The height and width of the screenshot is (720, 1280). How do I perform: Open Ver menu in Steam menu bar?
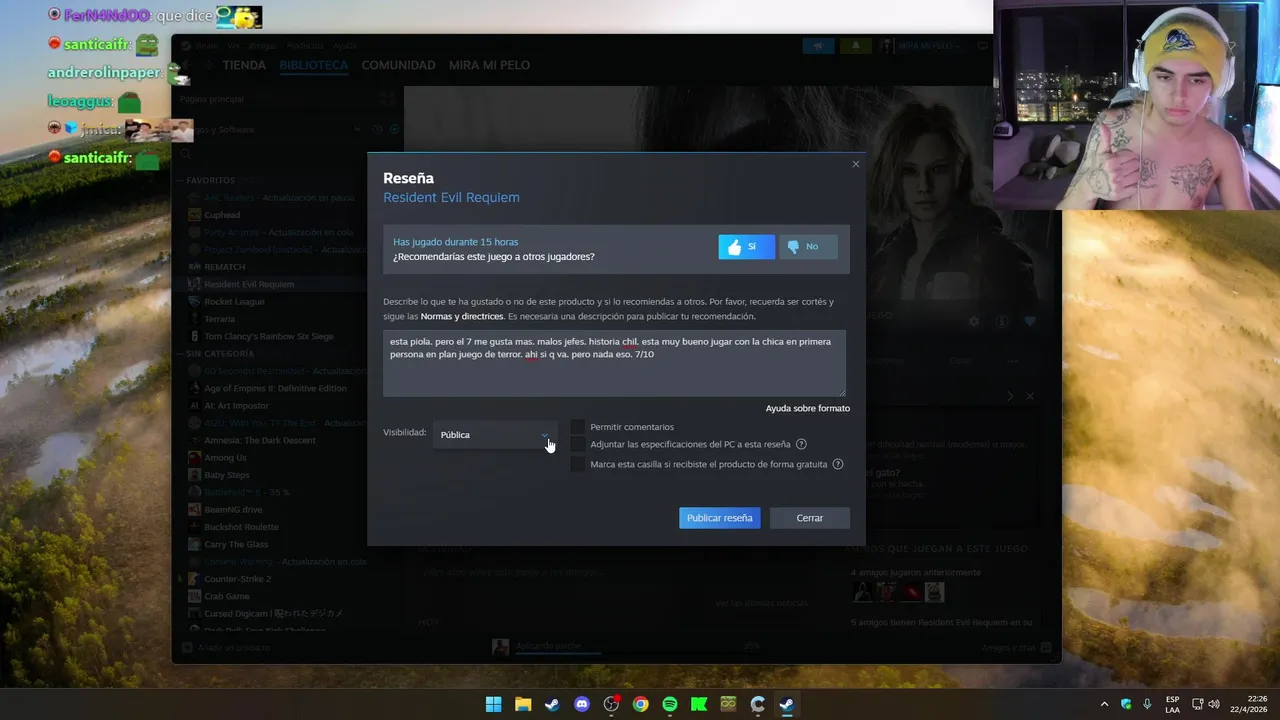click(x=233, y=46)
